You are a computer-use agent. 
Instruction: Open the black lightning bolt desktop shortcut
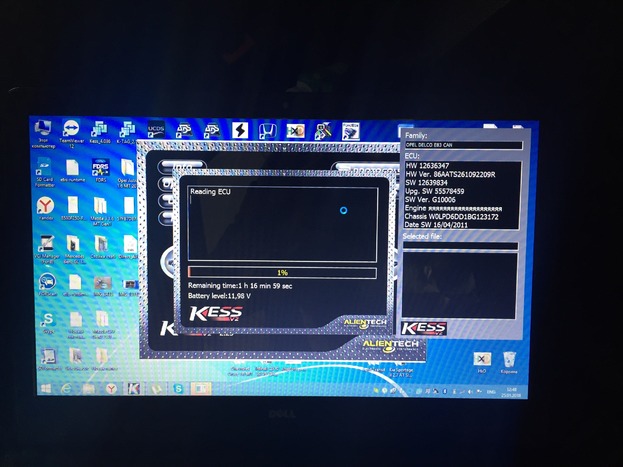coord(240,130)
